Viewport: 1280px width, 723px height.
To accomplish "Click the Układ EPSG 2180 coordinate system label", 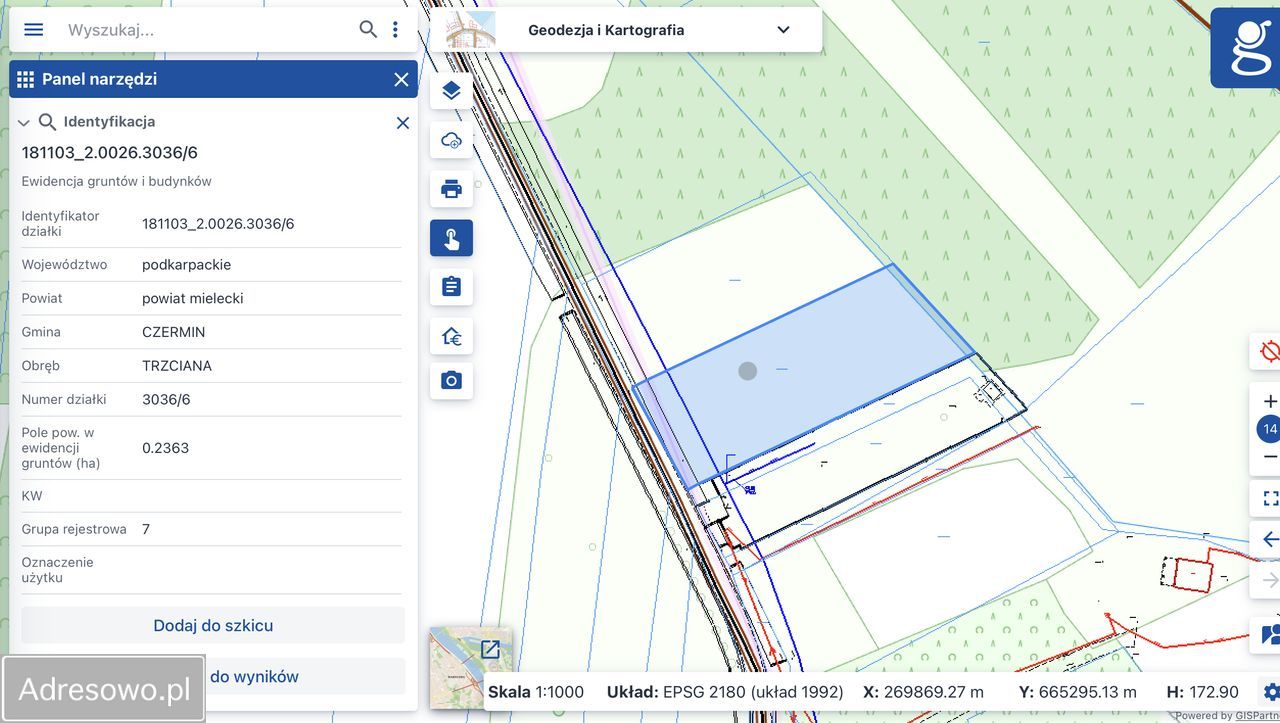I will pos(725,692).
